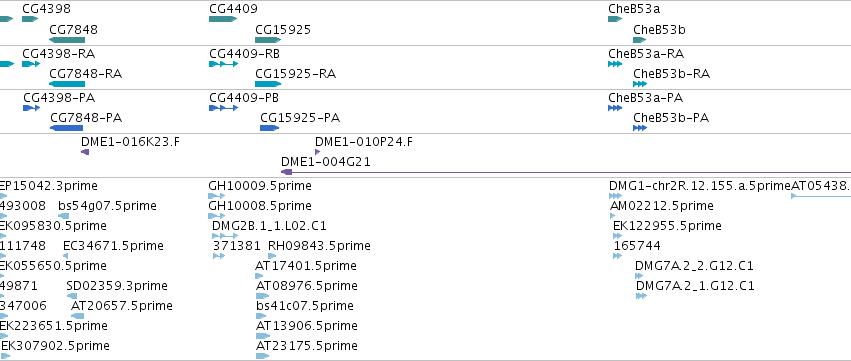Screen dimensions: 851x361
Task: Select the AT17401.5prime EST glyph
Action: tap(259, 276)
